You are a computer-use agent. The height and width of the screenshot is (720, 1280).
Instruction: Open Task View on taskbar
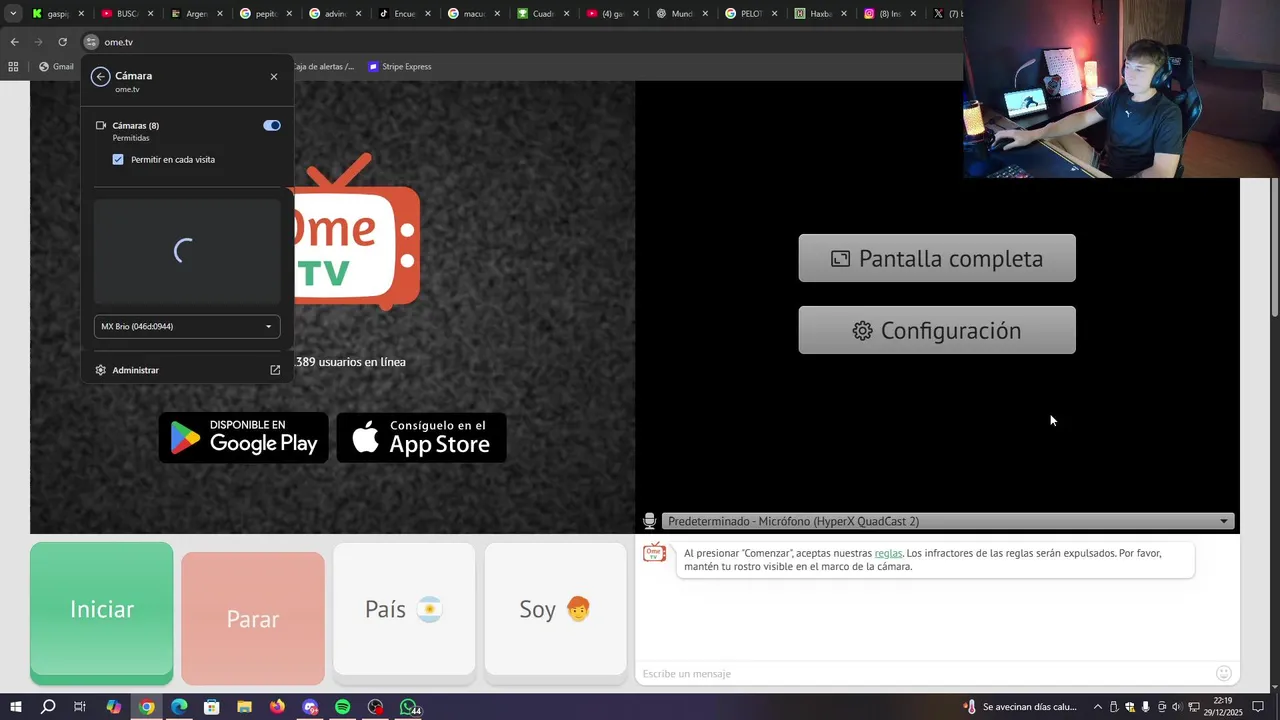pos(80,707)
